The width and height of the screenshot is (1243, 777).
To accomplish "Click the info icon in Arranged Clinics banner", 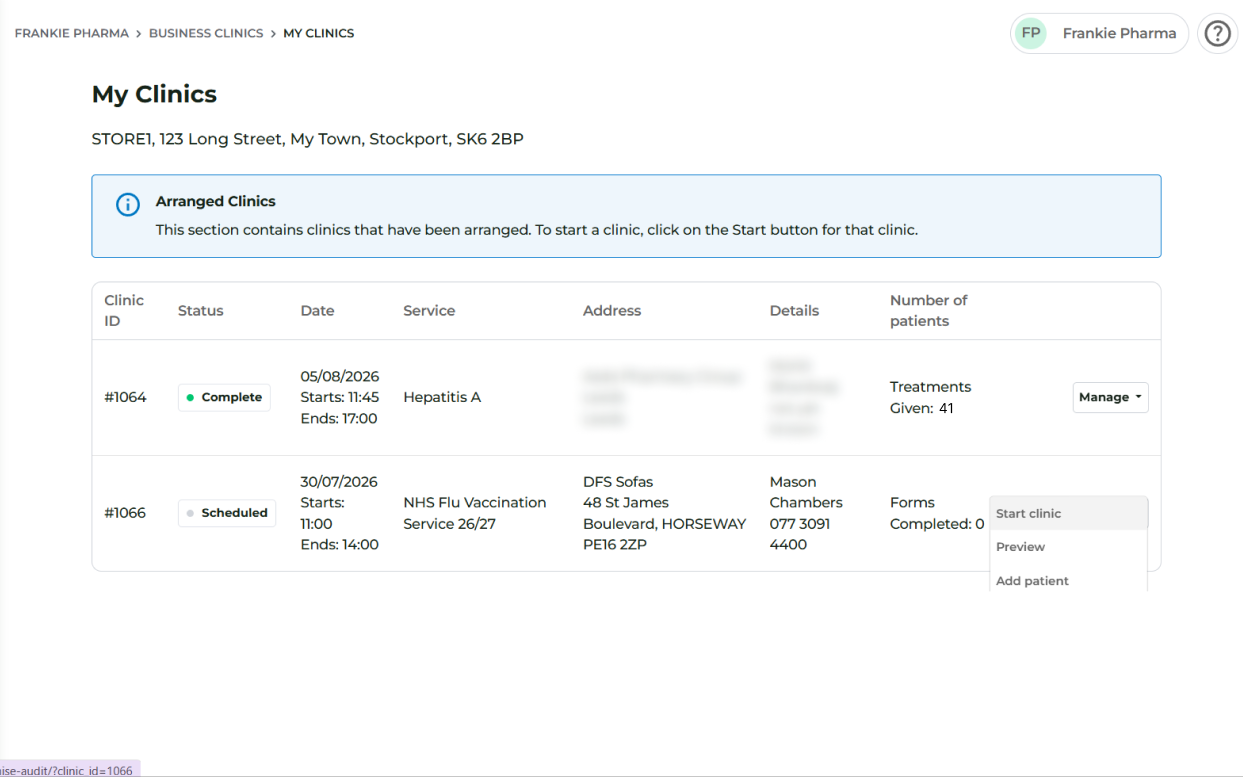I will click(x=128, y=205).
